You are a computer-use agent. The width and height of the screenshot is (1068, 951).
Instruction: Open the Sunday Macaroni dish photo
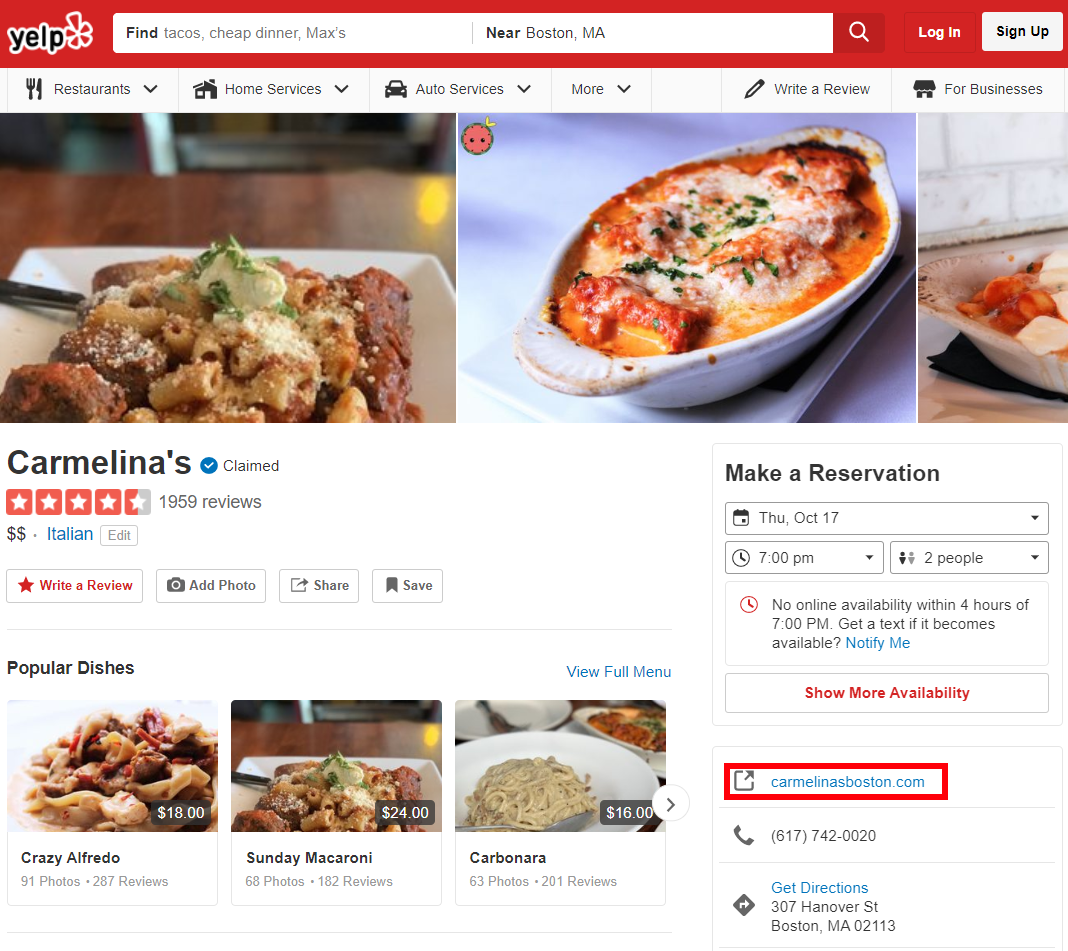click(336, 766)
